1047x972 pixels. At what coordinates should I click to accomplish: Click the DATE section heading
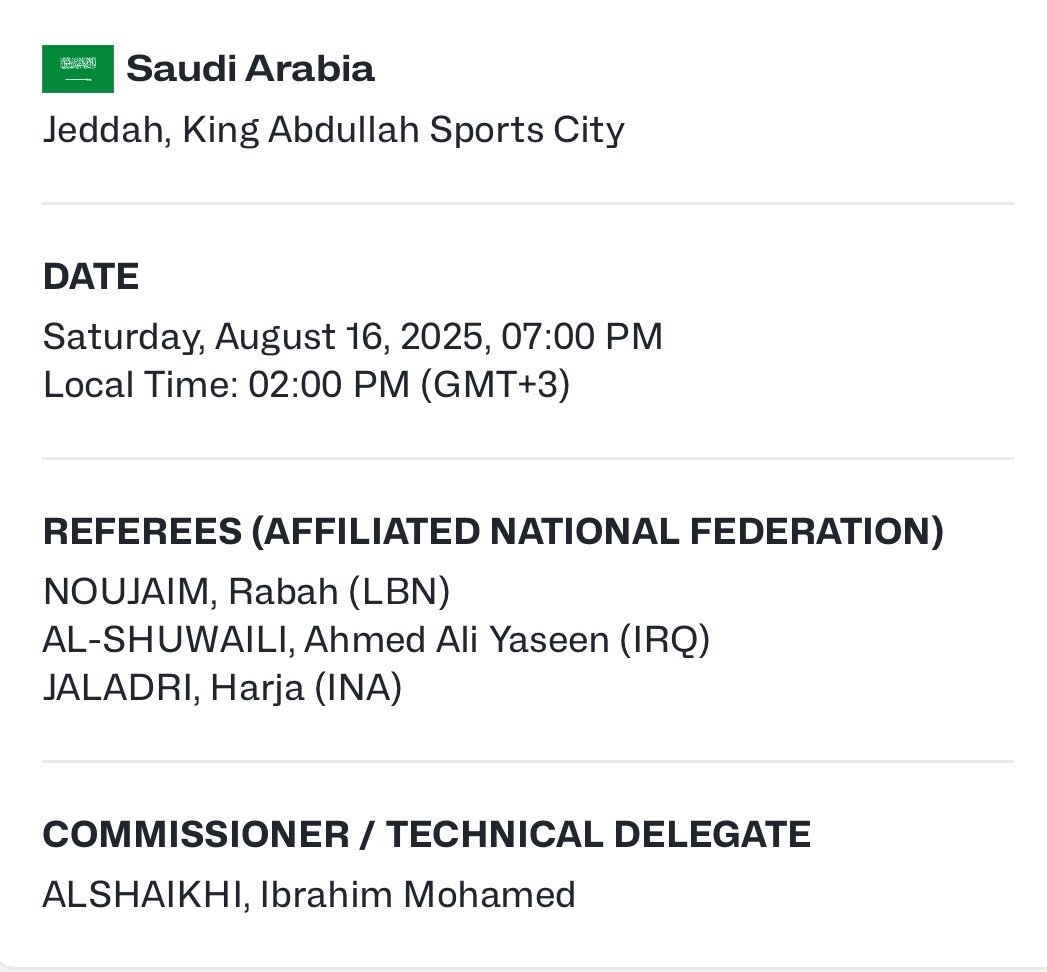(x=91, y=276)
